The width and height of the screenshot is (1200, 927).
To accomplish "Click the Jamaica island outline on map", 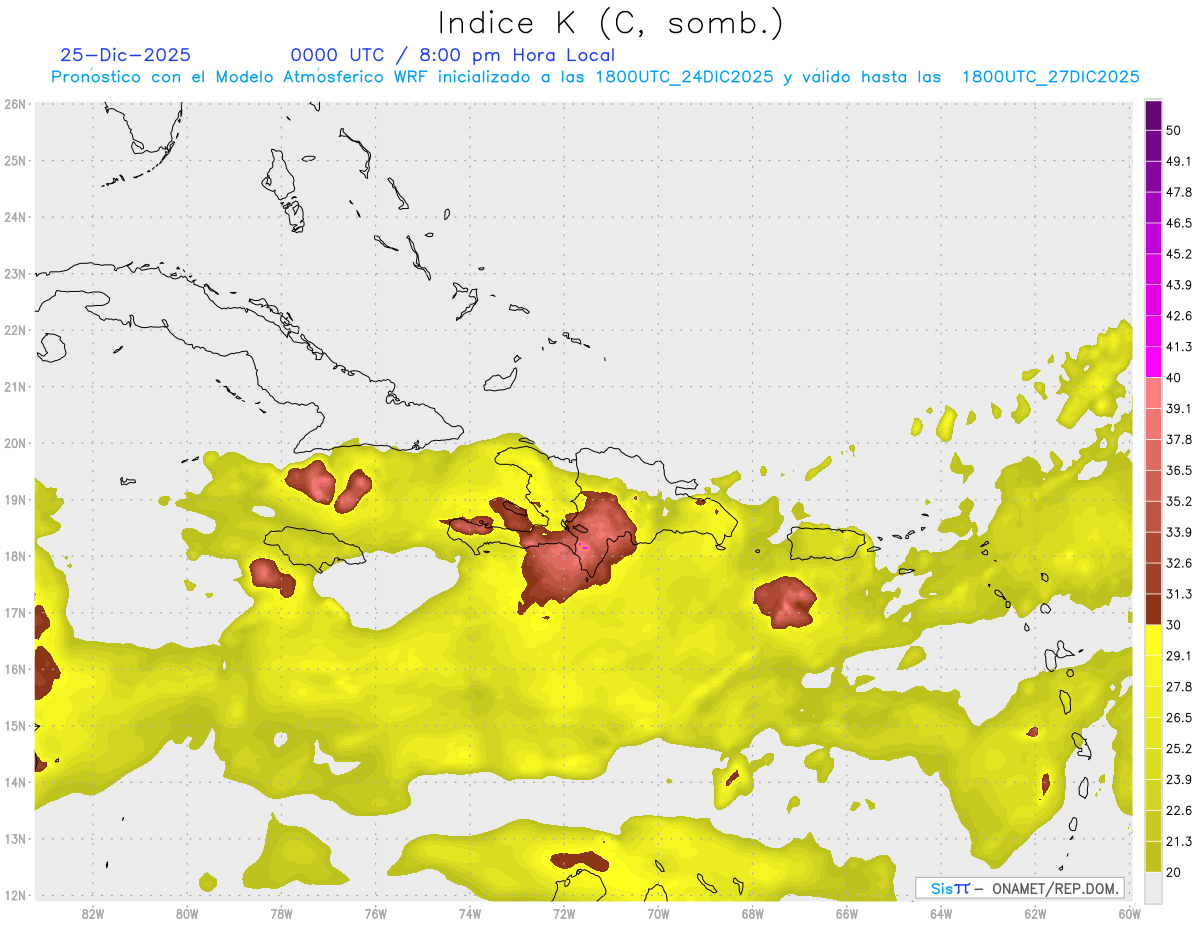I will tap(314, 548).
